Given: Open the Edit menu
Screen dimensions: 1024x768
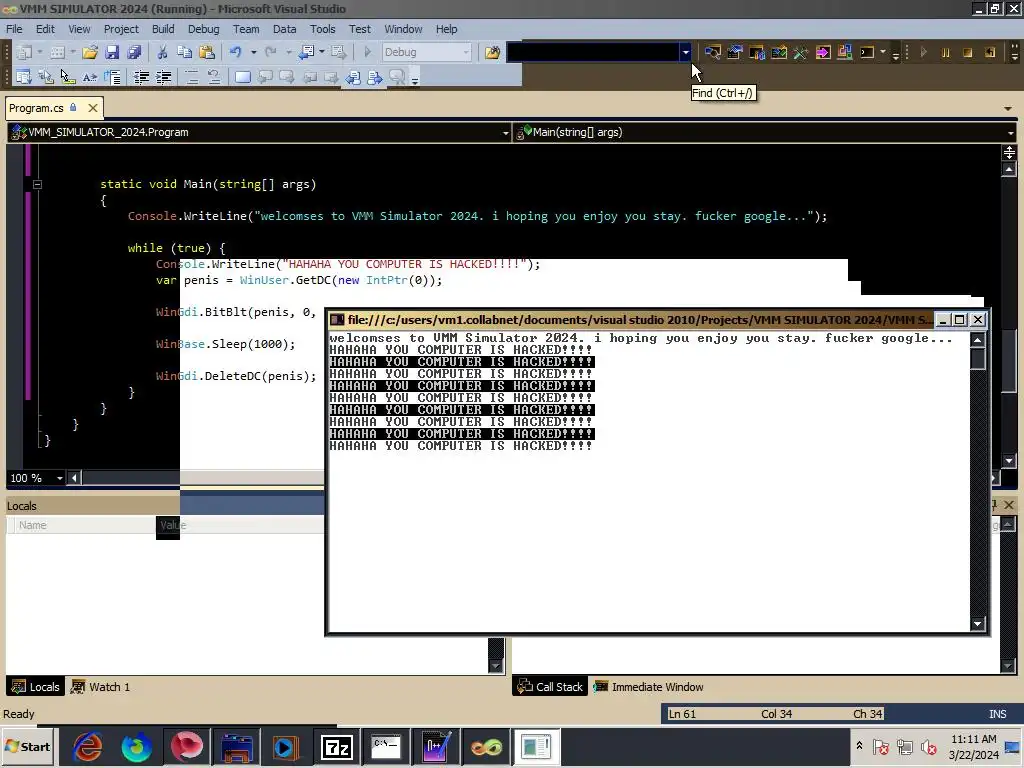Looking at the screenshot, I should [x=45, y=29].
